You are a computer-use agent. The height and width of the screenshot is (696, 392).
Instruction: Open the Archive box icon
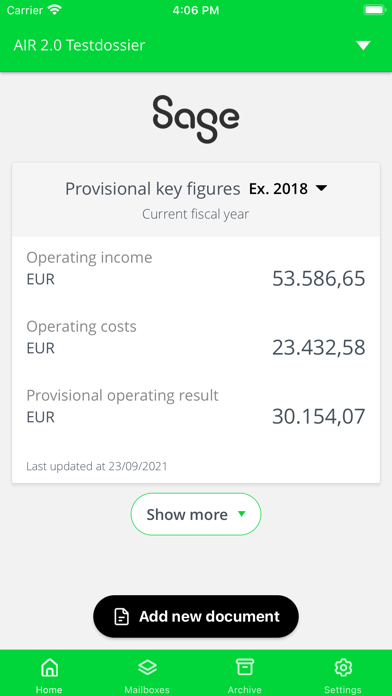(245, 668)
